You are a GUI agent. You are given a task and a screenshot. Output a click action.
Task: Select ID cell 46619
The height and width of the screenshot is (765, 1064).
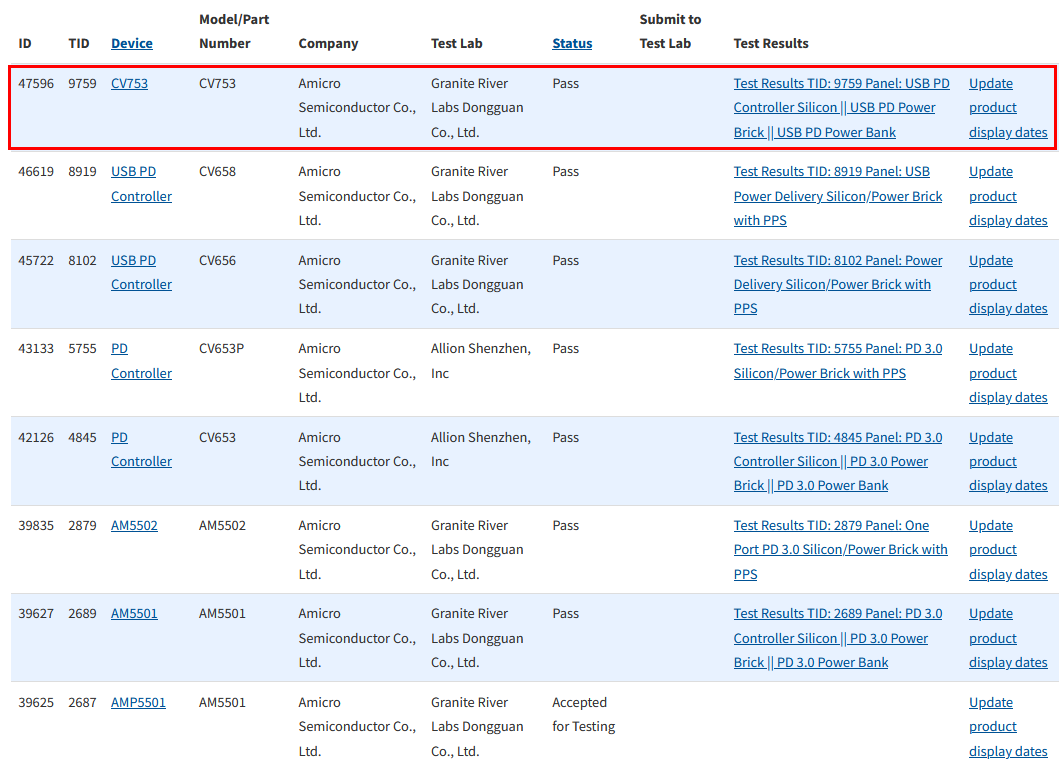(36, 172)
